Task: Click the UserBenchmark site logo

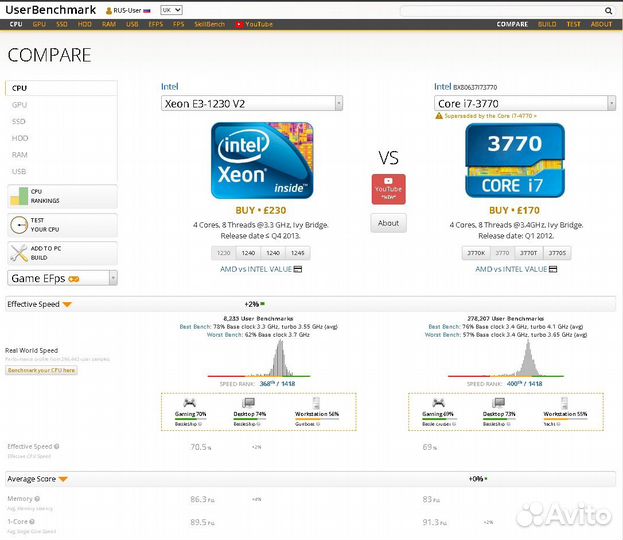Action: [50, 10]
